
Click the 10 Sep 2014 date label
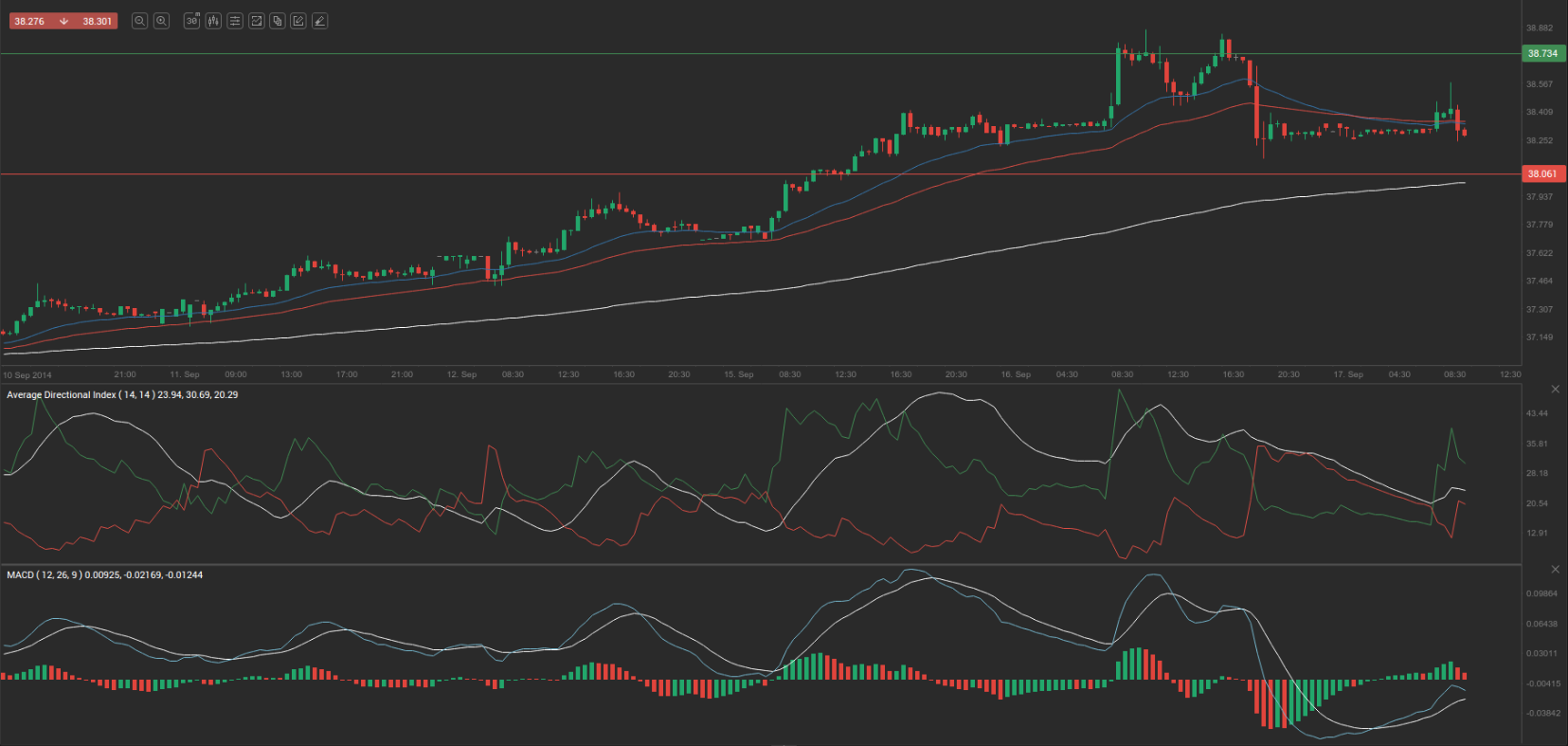point(27,375)
